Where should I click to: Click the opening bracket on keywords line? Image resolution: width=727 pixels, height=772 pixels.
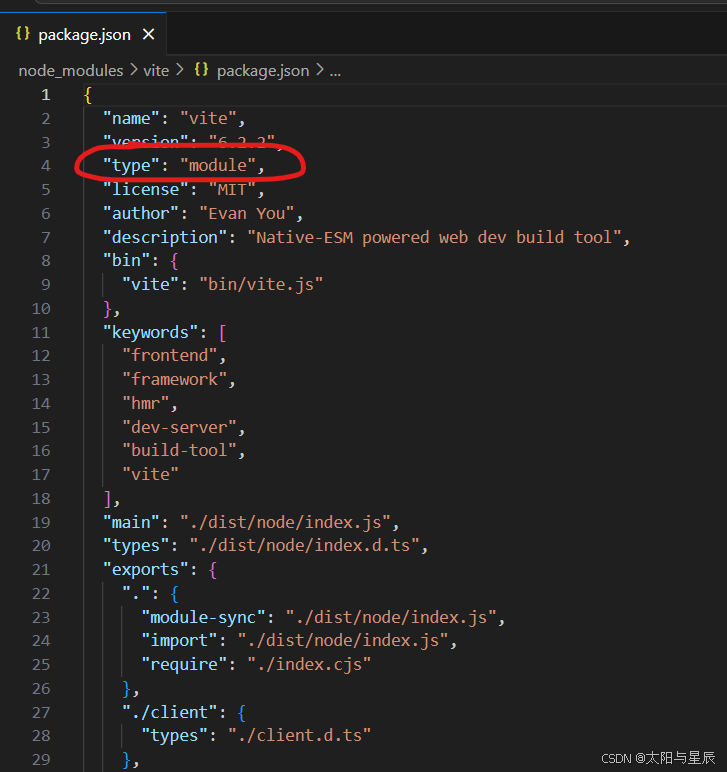coord(222,333)
